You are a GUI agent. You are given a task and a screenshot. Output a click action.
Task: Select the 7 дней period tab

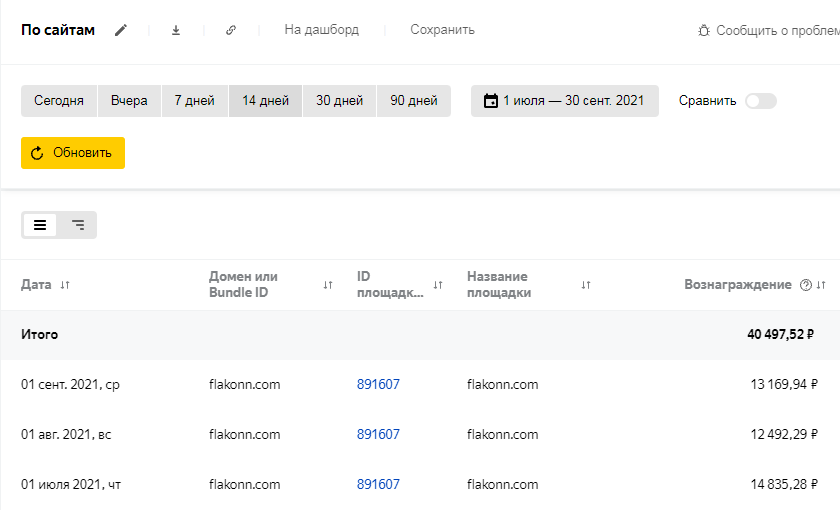pos(194,101)
